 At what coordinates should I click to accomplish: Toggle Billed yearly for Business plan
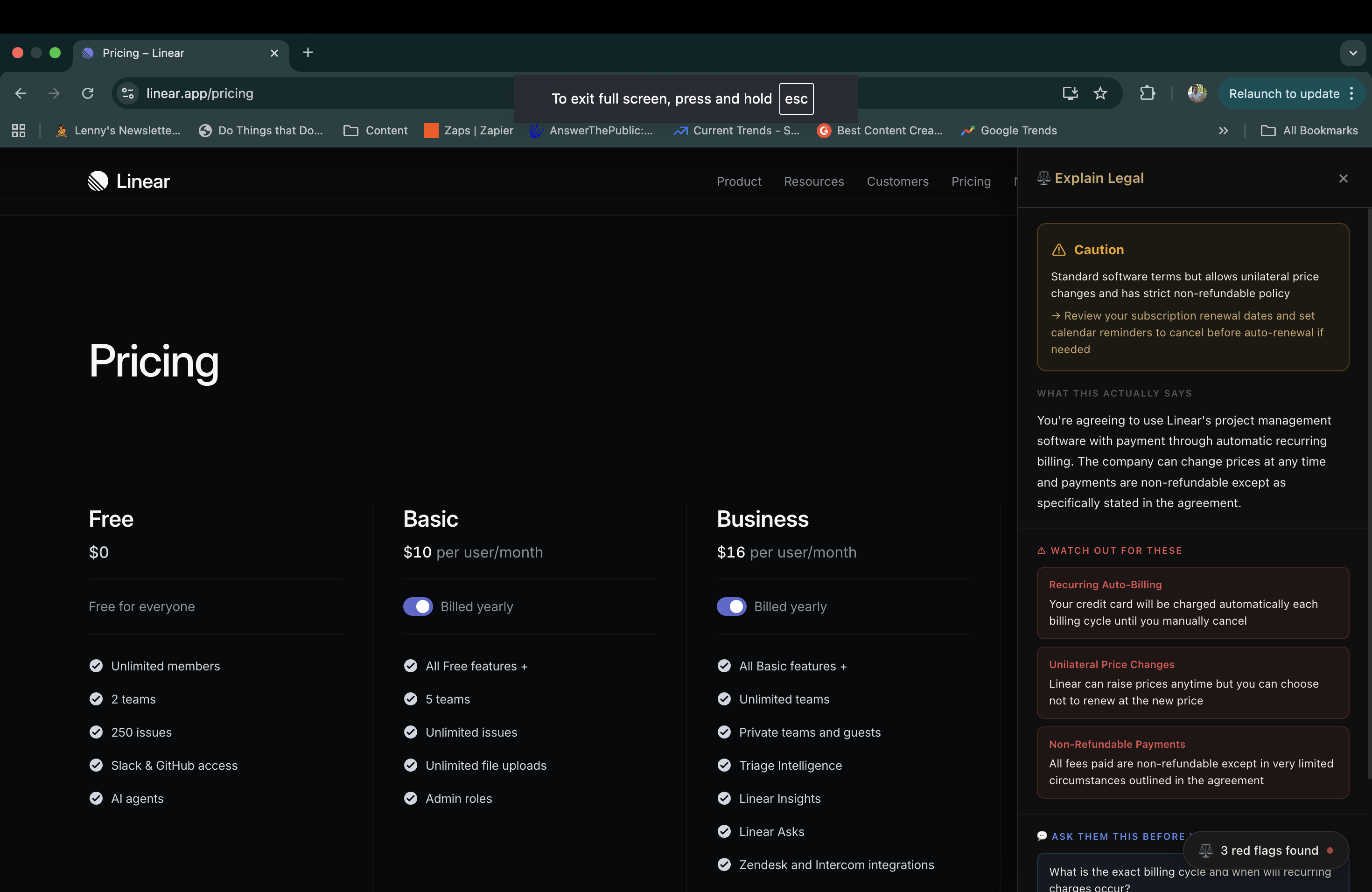(x=732, y=606)
